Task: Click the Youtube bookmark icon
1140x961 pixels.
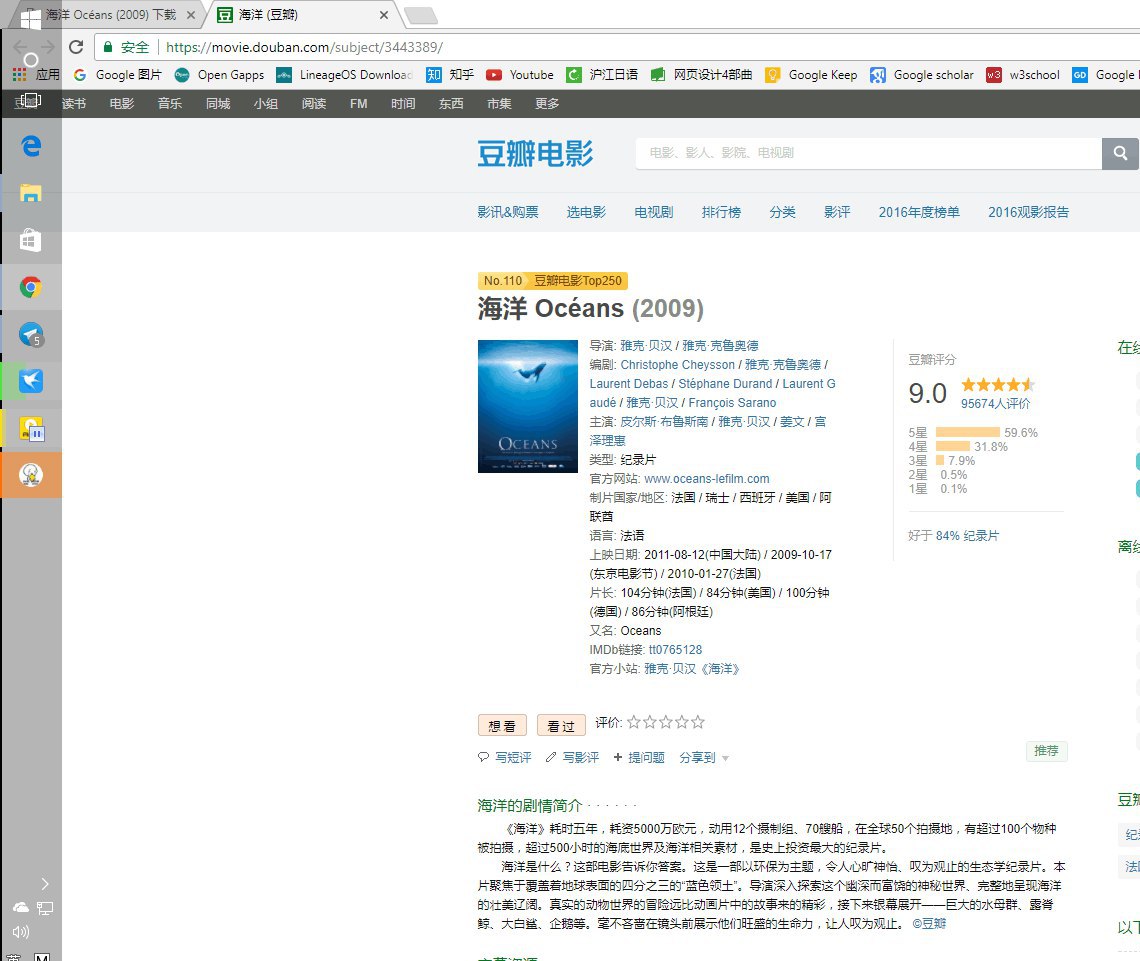Action: (494, 75)
